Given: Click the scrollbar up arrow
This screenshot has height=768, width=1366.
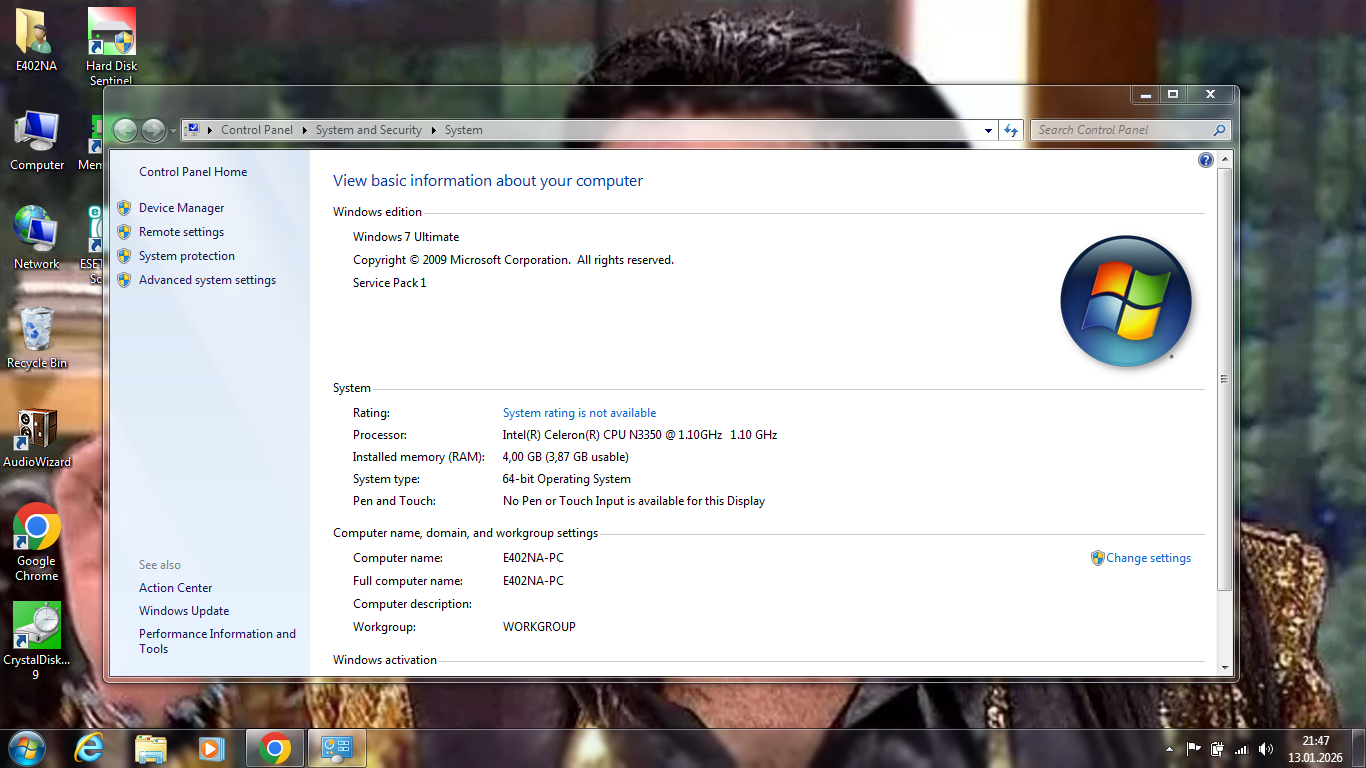Looking at the screenshot, I should coord(1225,160).
